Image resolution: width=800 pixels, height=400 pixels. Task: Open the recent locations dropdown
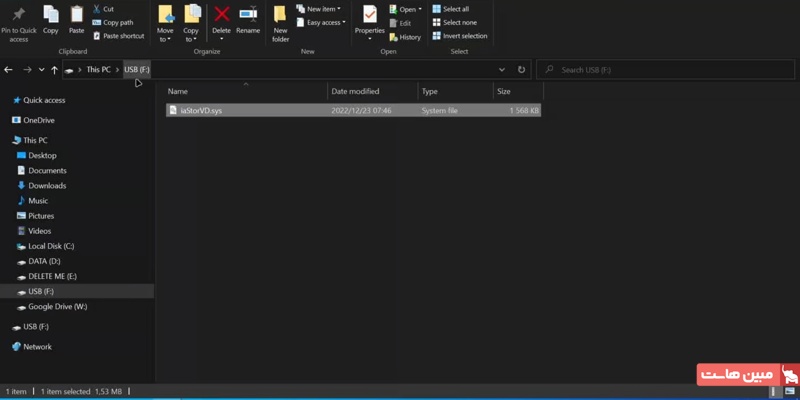pyautogui.click(x=41, y=70)
